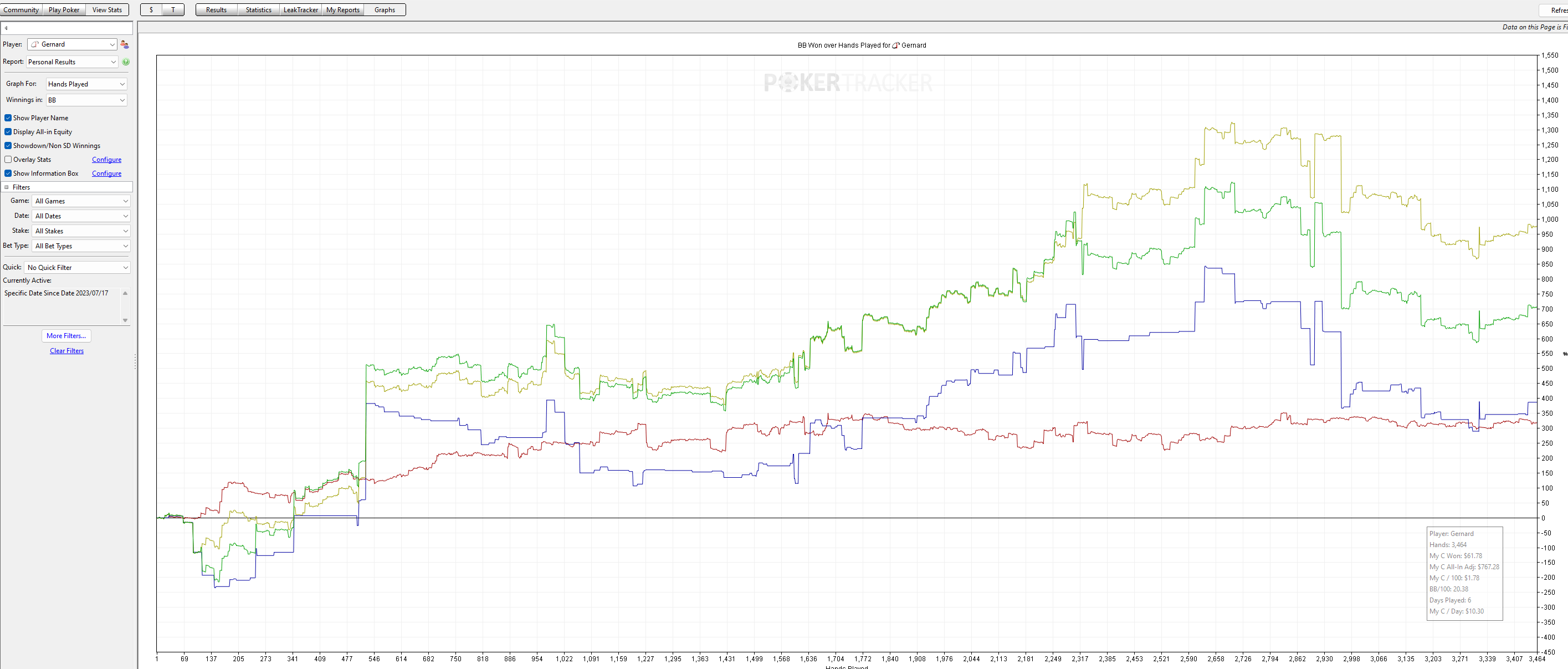The width and height of the screenshot is (1568, 669).
Task: Open the green report help icon
Action: (126, 62)
